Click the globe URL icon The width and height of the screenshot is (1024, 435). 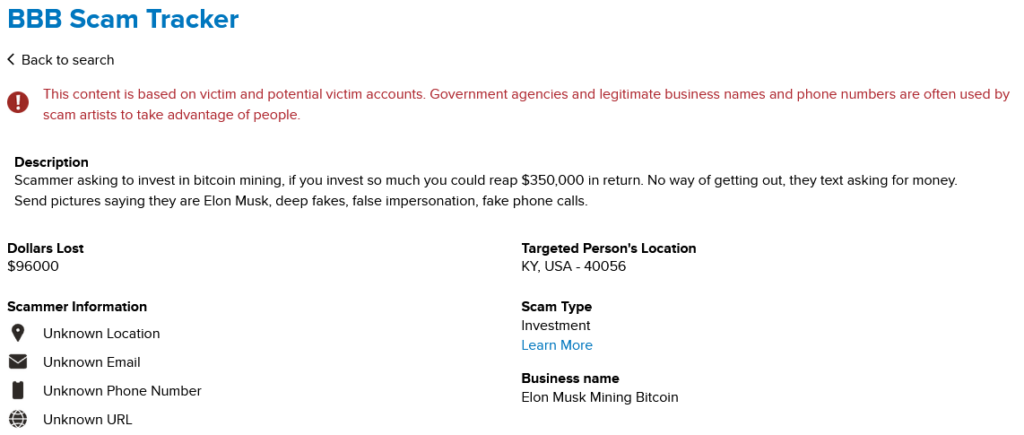coord(18,419)
